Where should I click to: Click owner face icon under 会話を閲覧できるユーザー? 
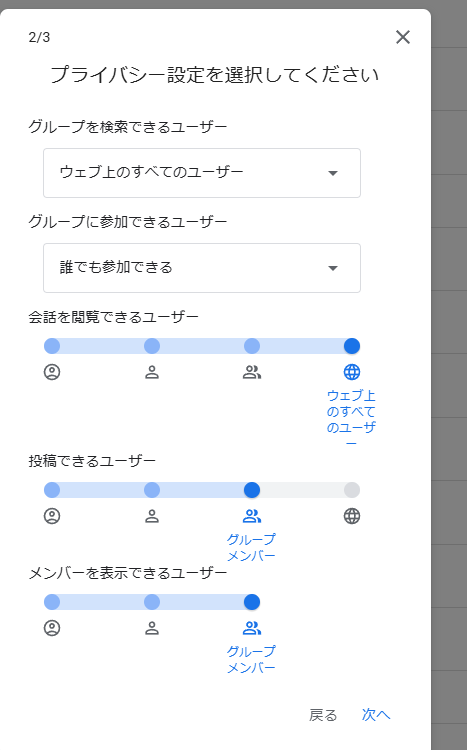52,372
